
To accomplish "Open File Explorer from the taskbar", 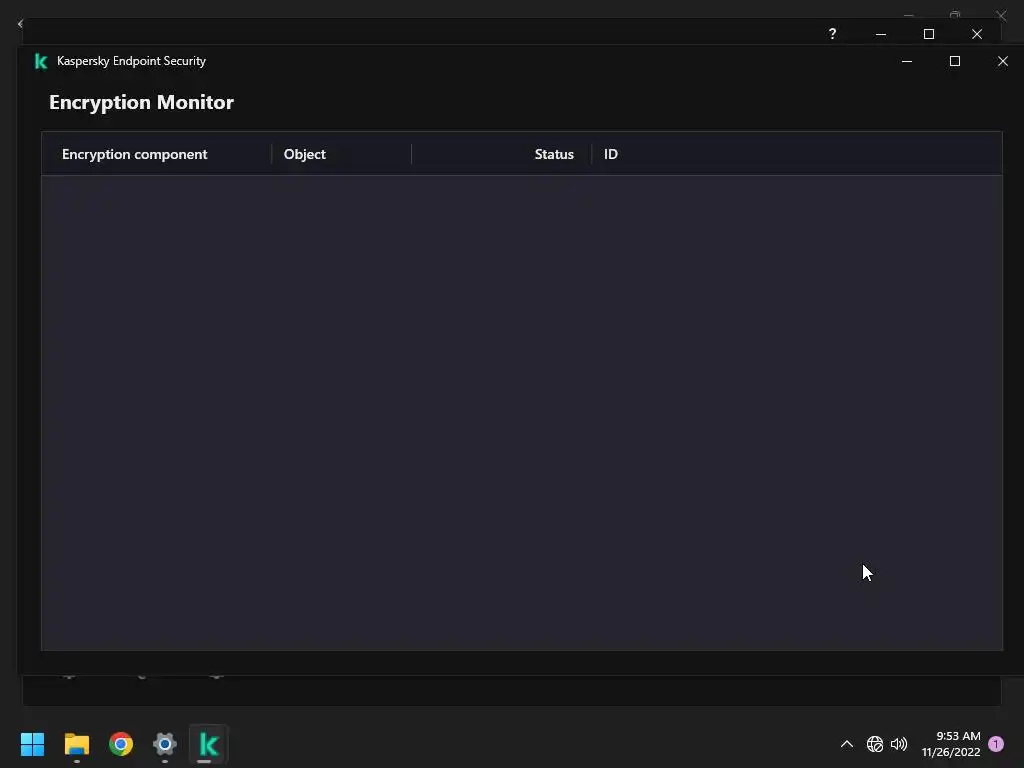I will pyautogui.click(x=76, y=744).
